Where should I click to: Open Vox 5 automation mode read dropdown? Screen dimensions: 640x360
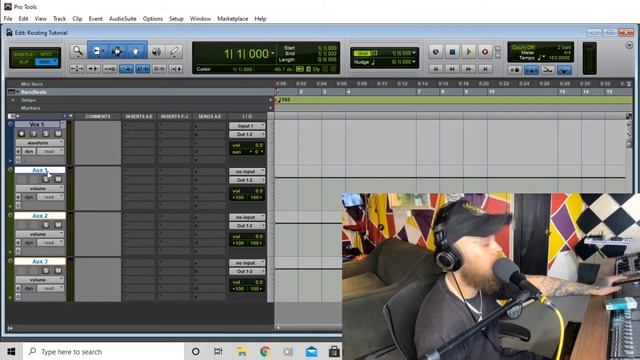click(50, 151)
